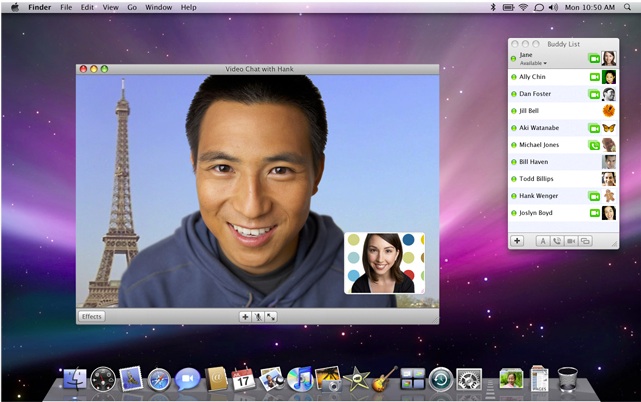641x402 pixels.
Task: Open the Window menu in the menu bar
Action: point(159,7)
